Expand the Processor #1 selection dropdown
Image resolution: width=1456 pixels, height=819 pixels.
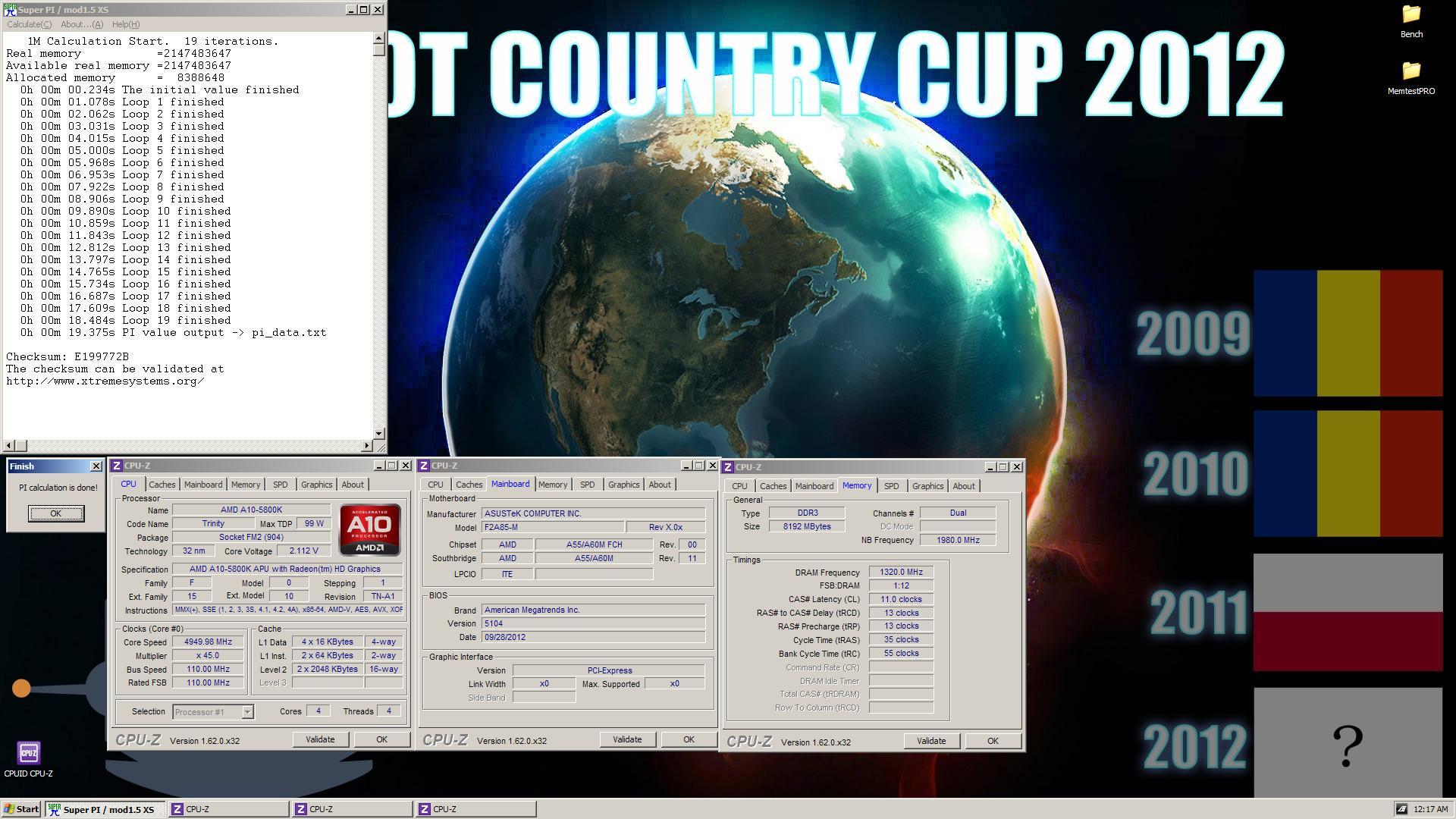tap(247, 712)
